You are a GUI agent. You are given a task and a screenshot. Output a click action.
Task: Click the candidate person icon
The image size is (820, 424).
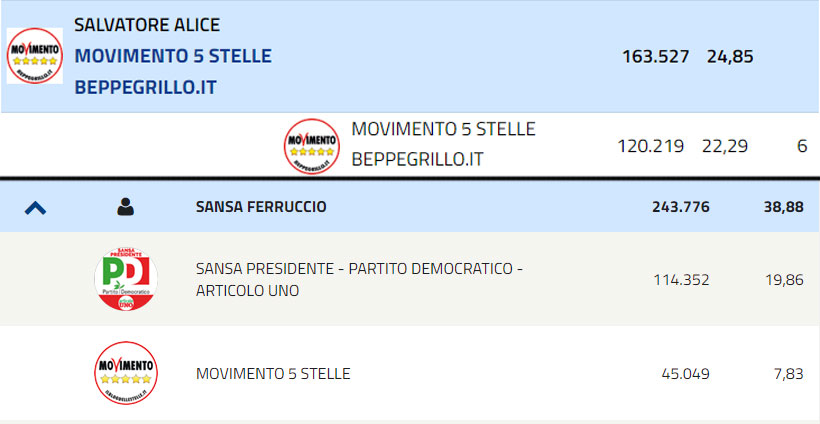pos(126,207)
